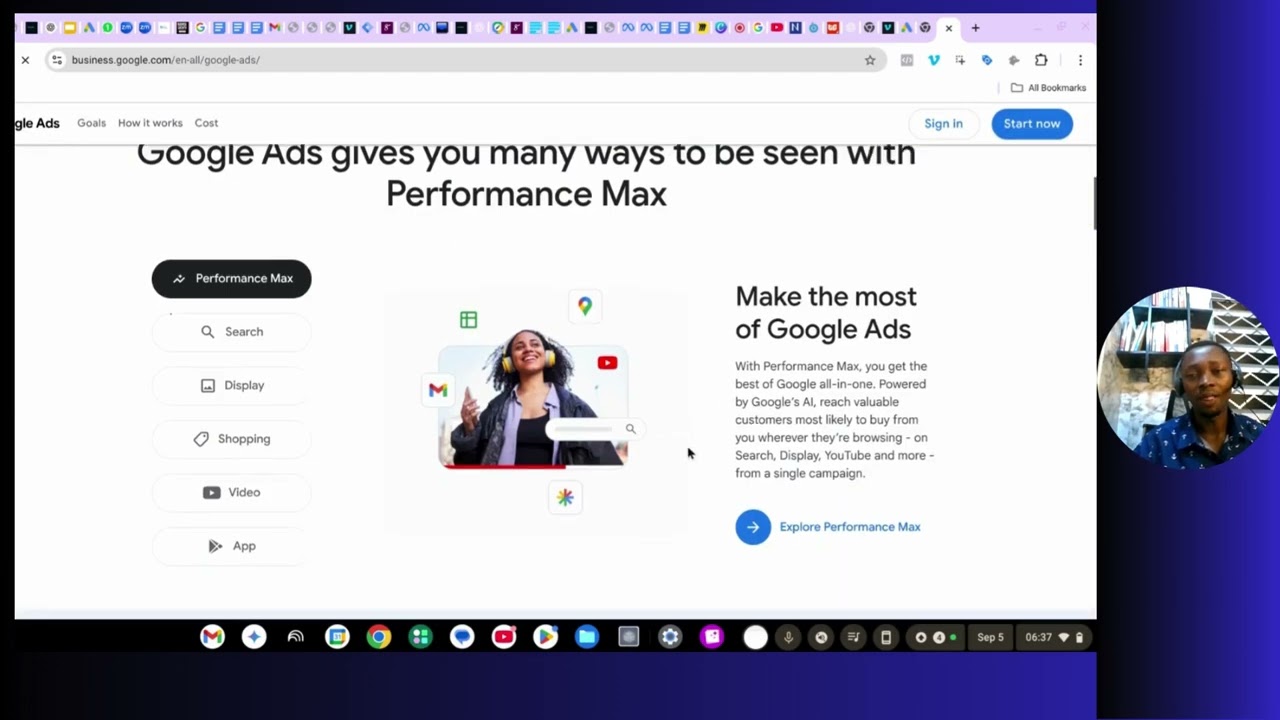The width and height of the screenshot is (1280, 720).
Task: Open YouTube from the shelf
Action: tap(504, 637)
